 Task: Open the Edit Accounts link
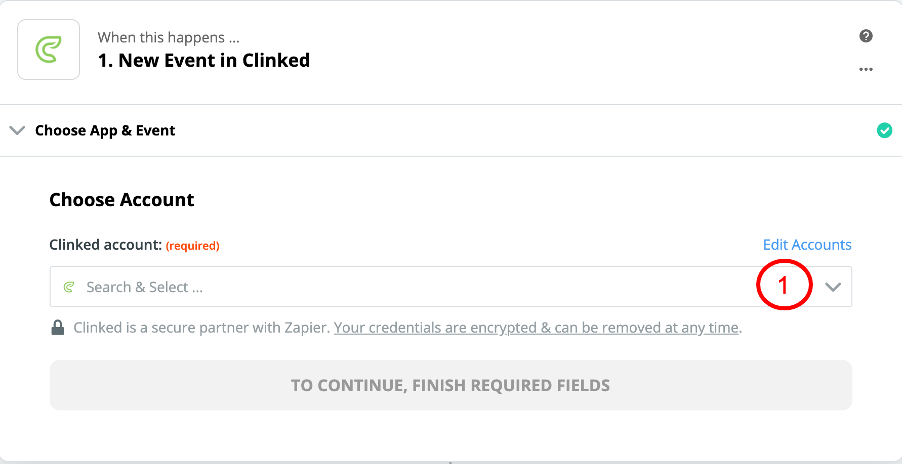click(807, 245)
